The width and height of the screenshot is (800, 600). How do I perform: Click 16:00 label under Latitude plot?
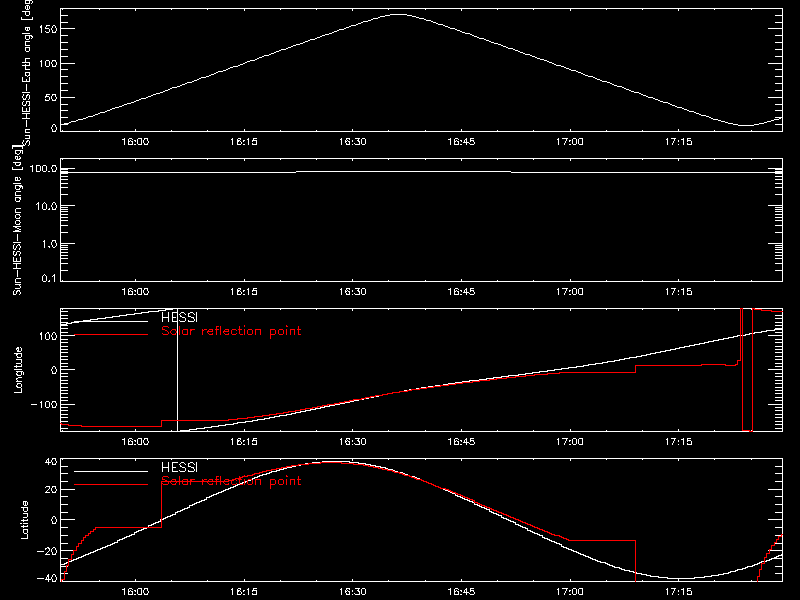pos(135,592)
